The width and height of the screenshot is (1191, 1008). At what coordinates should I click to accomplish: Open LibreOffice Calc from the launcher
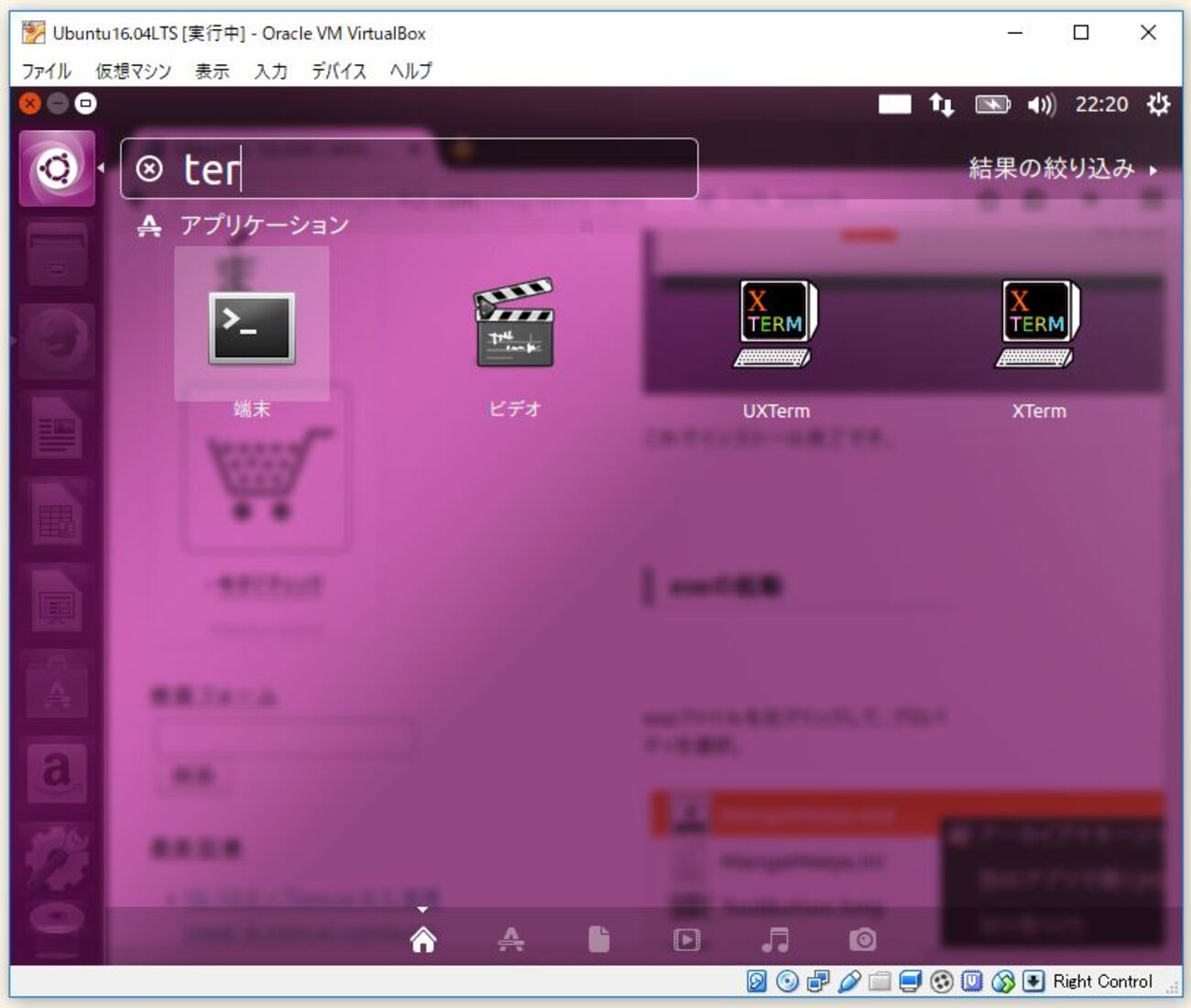[57, 514]
